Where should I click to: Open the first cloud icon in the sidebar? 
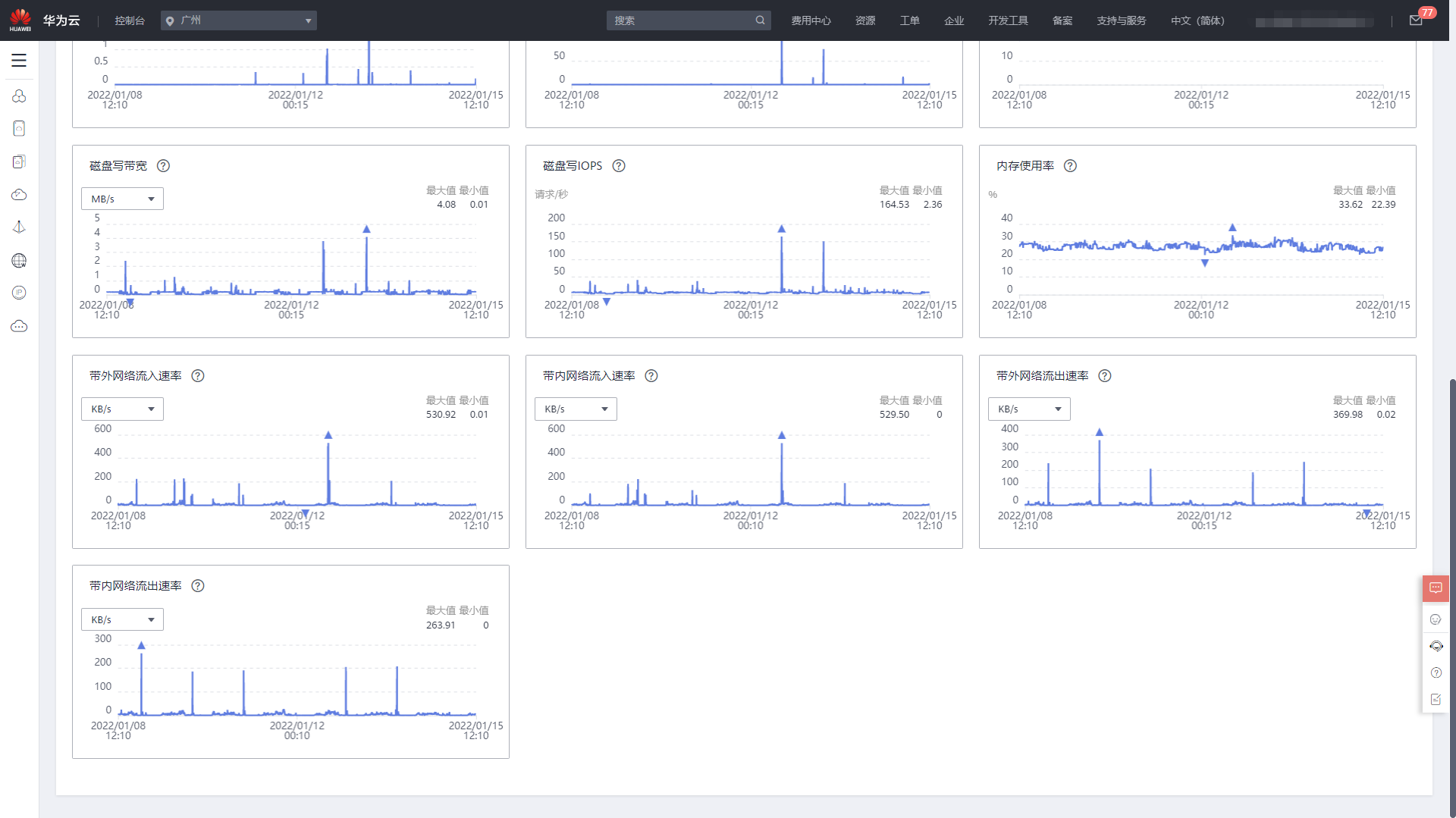click(x=19, y=195)
